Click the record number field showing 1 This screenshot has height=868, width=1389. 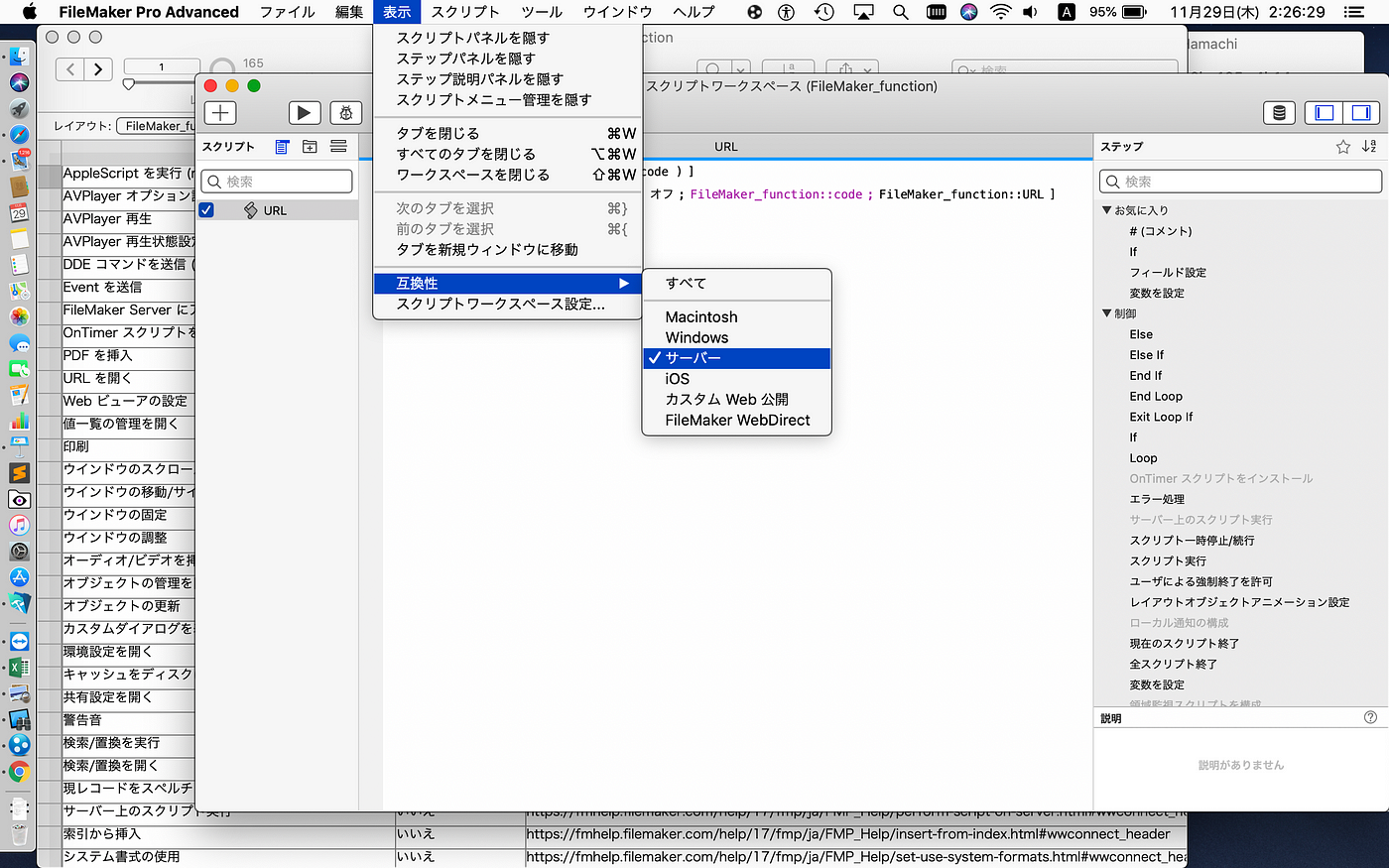pos(161,67)
